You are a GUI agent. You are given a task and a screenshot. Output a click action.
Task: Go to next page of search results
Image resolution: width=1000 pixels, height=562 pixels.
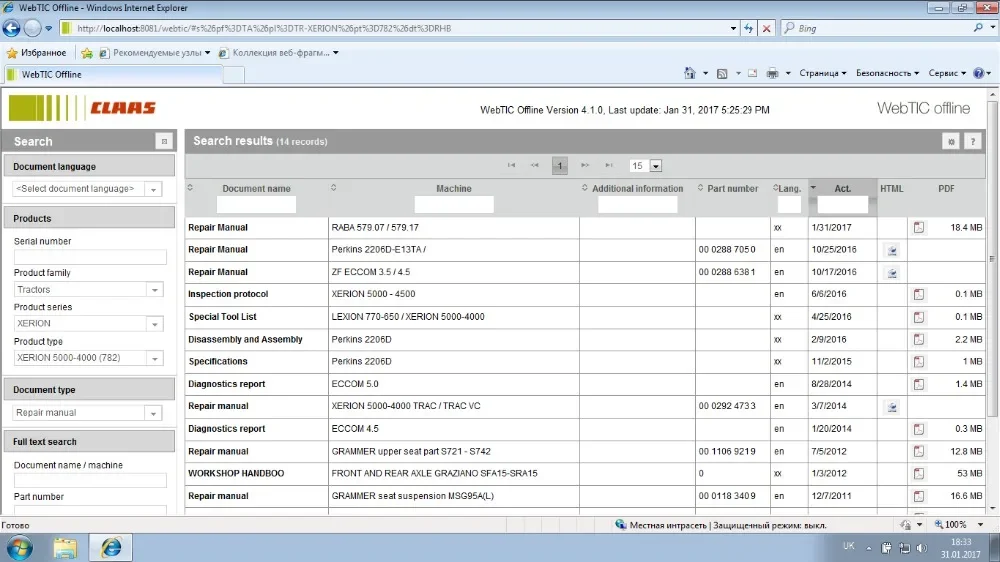point(585,165)
